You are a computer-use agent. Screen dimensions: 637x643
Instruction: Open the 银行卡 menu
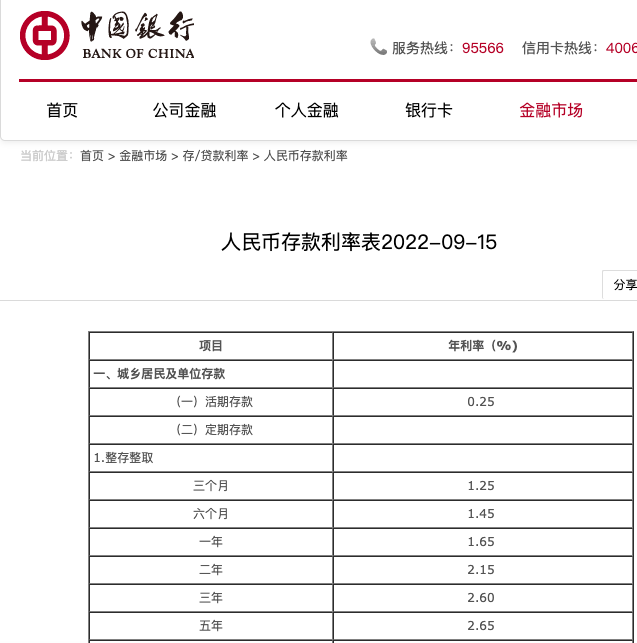coord(429,110)
